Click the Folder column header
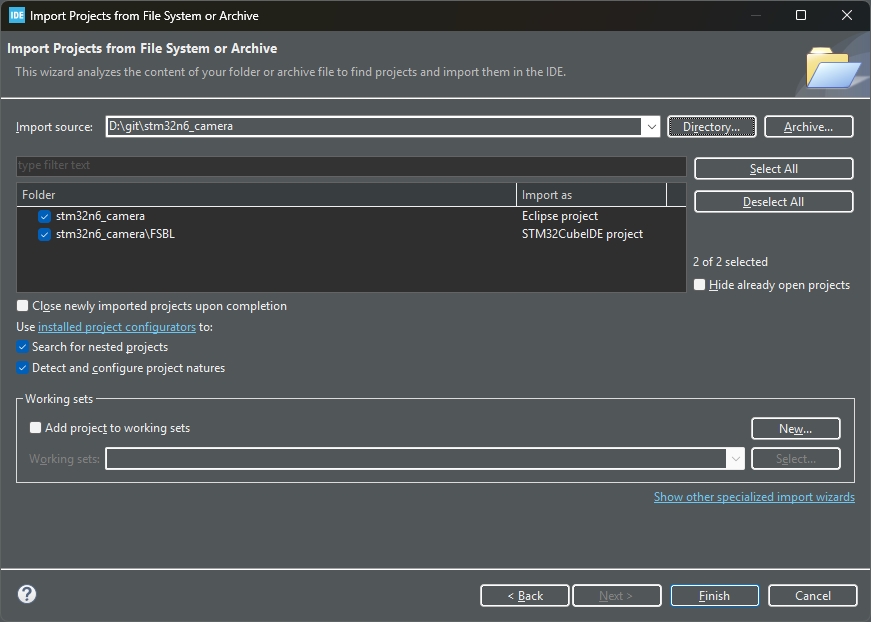 click(266, 195)
